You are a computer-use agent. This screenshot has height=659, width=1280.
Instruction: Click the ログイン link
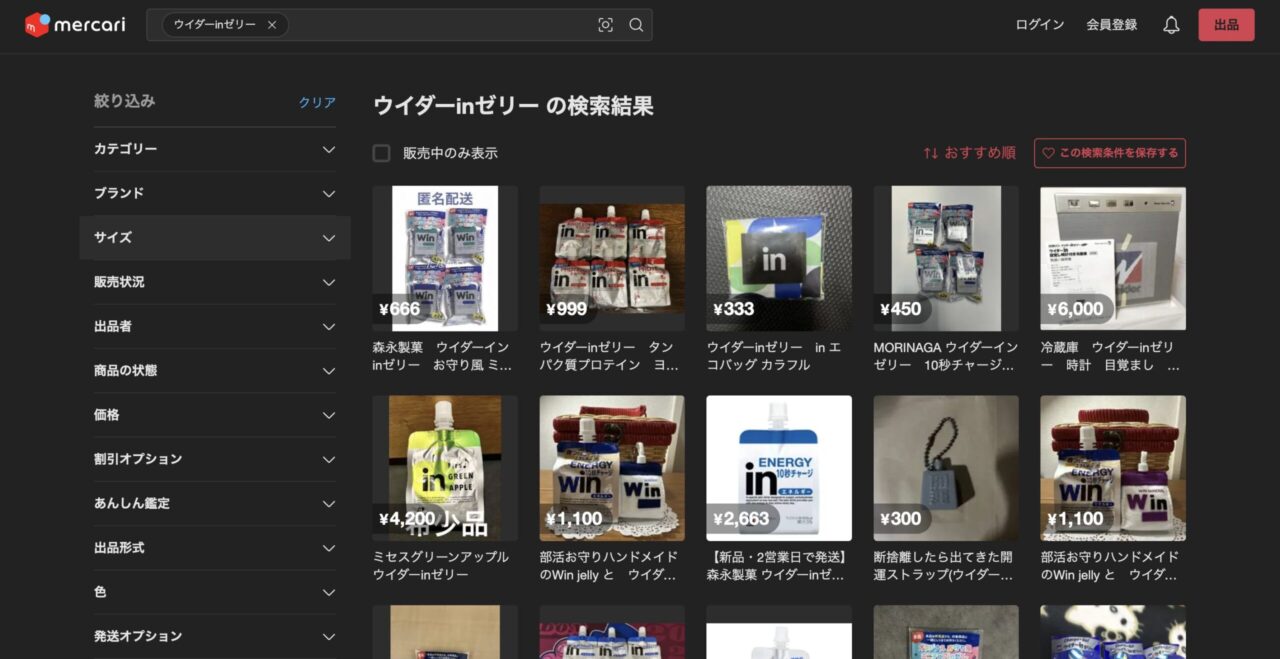pos(1040,25)
